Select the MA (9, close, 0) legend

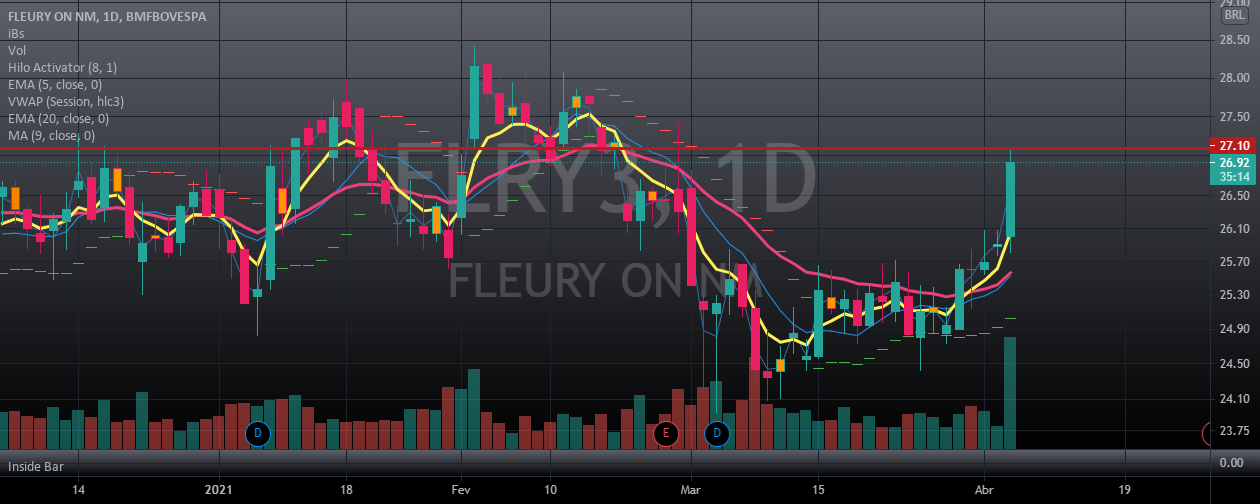52,135
